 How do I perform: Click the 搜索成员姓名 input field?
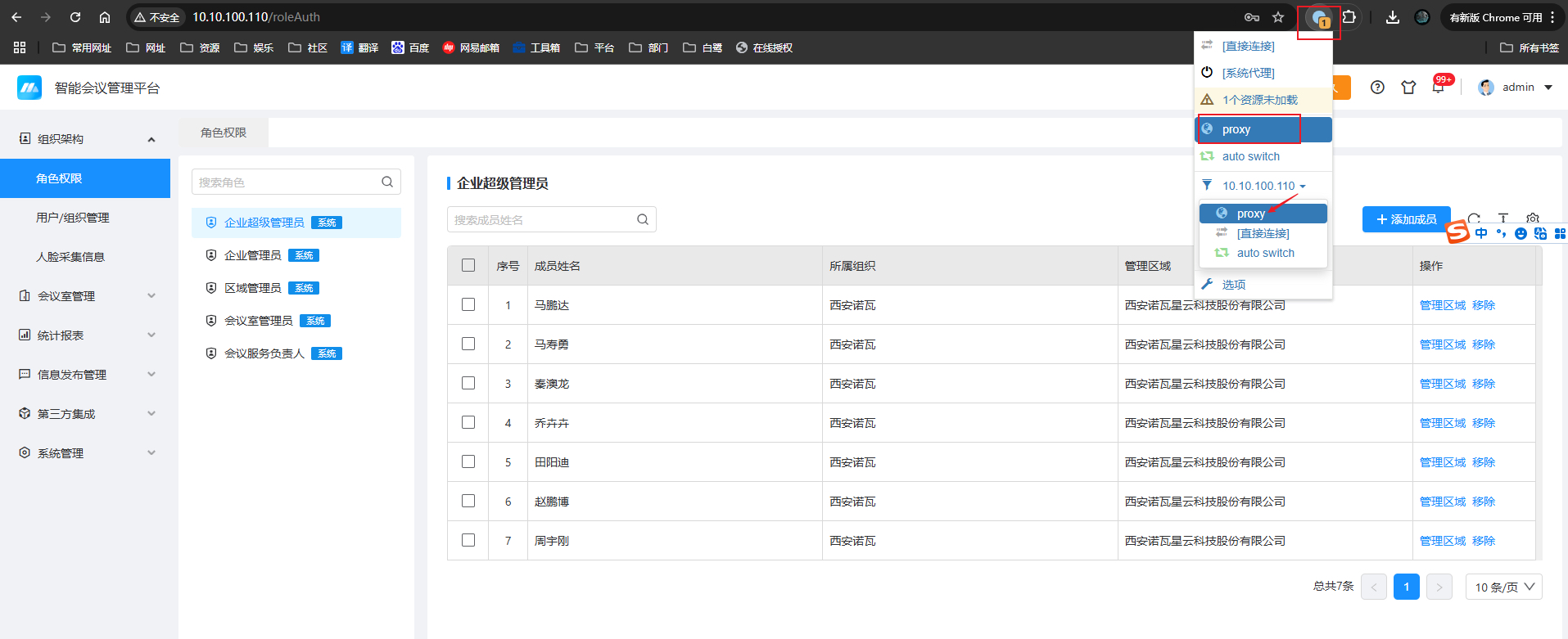click(x=540, y=219)
